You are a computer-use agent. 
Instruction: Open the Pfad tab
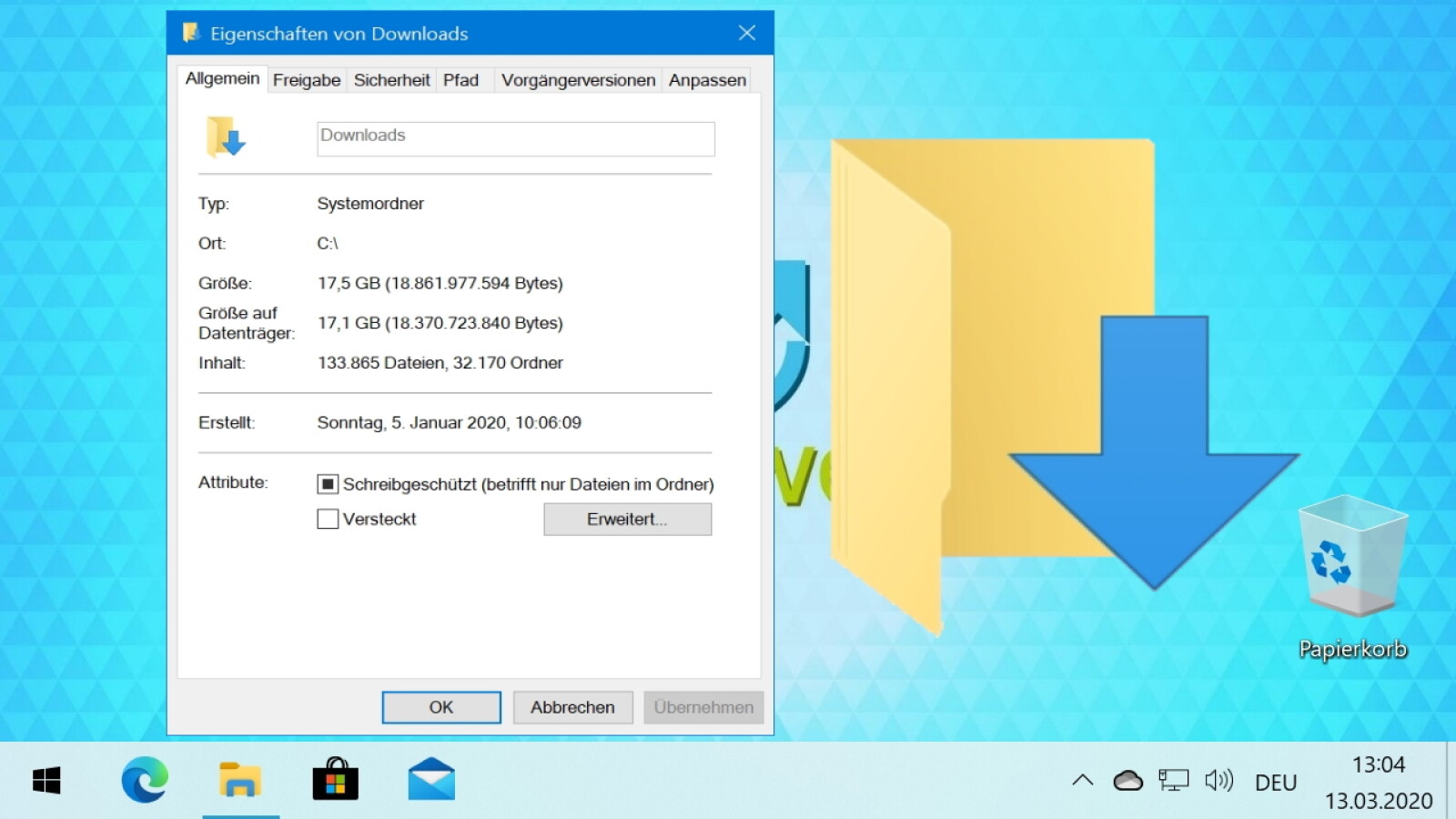(461, 80)
